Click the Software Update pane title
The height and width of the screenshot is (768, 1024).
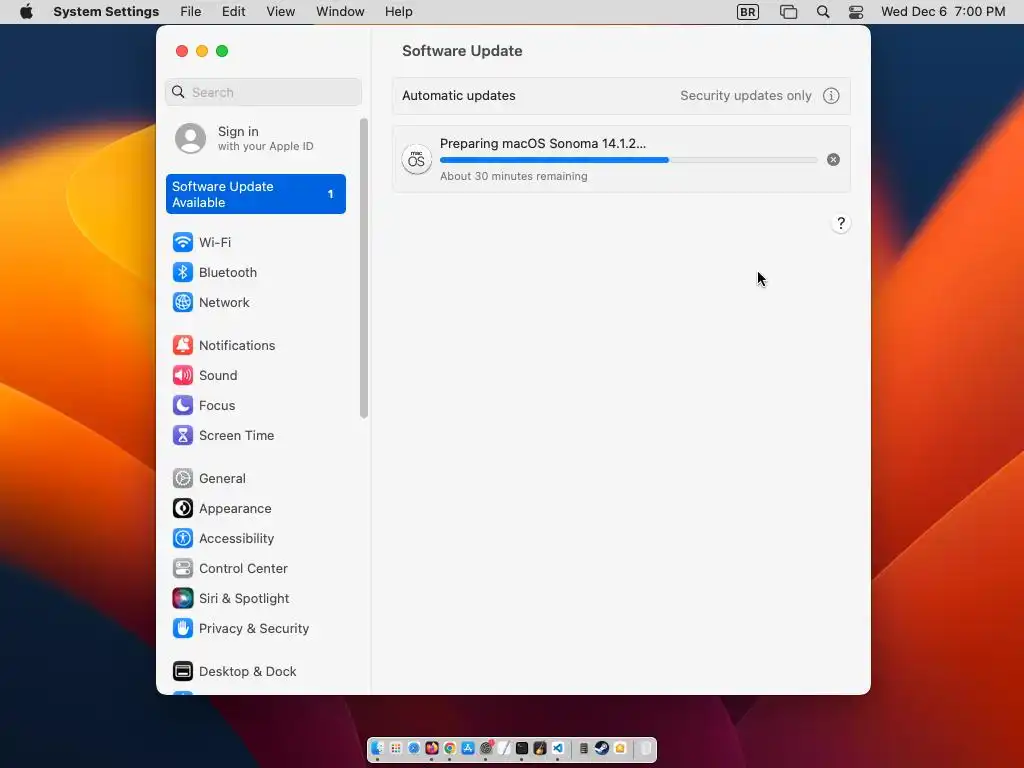(462, 51)
